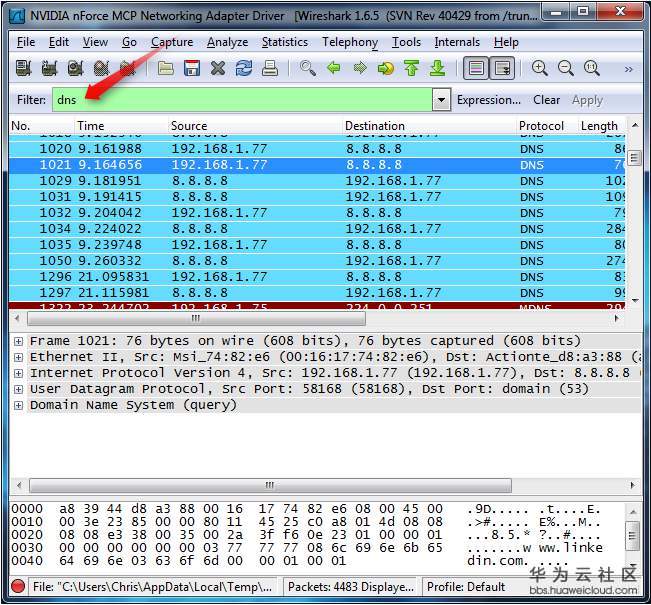Click packet list vertical scrollbar thumb
The height and width of the screenshot is (605, 651).
pos(634,158)
